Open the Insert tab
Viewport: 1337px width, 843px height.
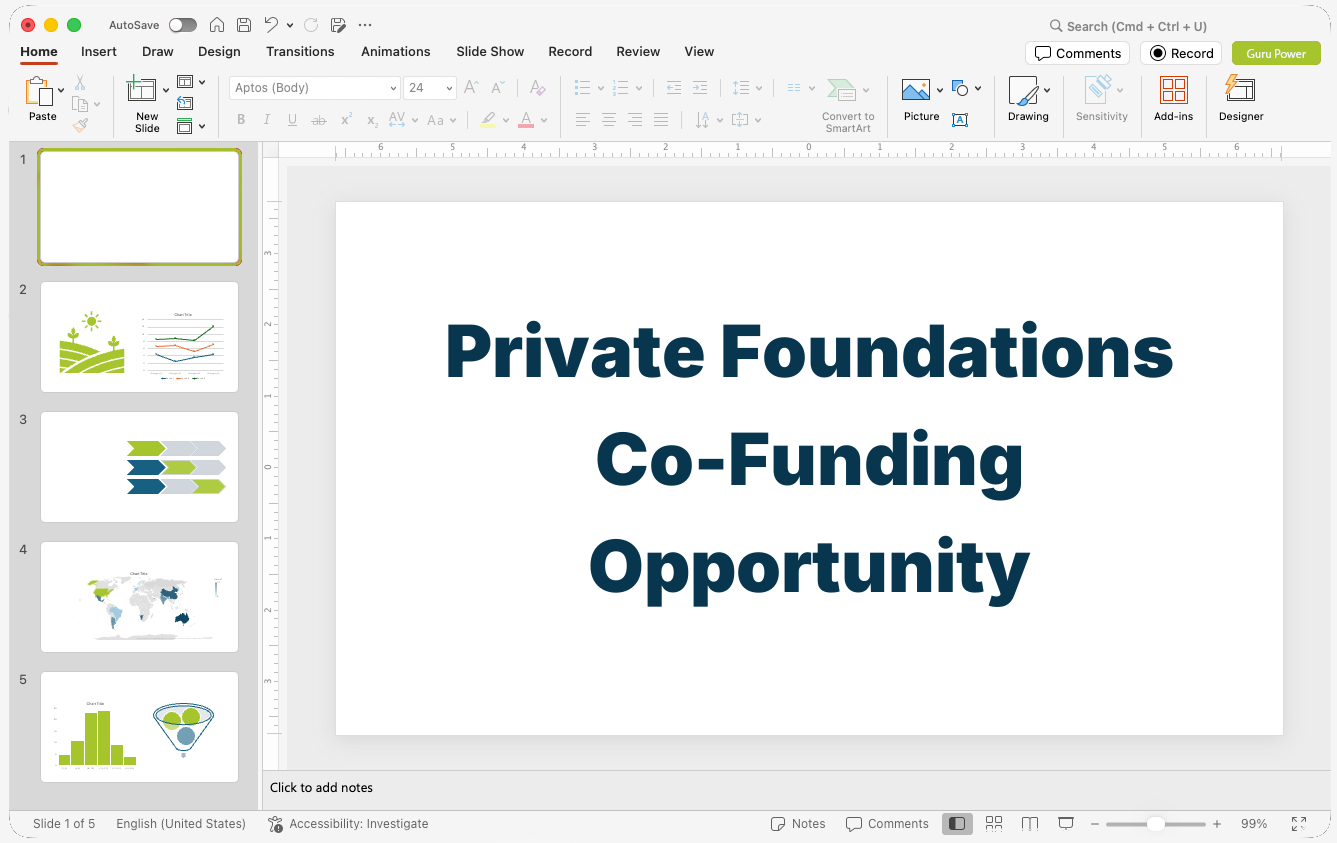(x=99, y=51)
